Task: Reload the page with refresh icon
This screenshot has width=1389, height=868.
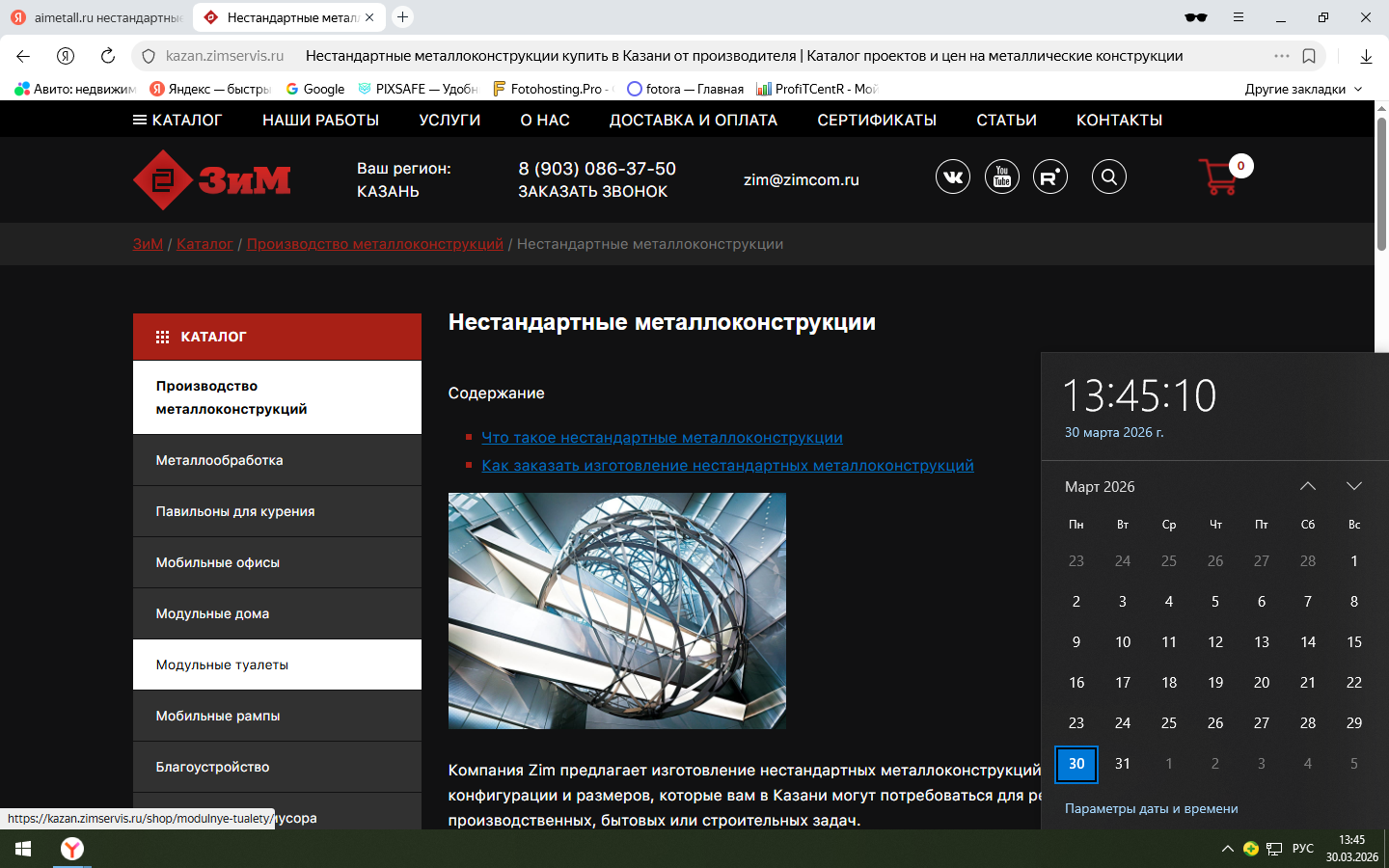Action: (108, 56)
